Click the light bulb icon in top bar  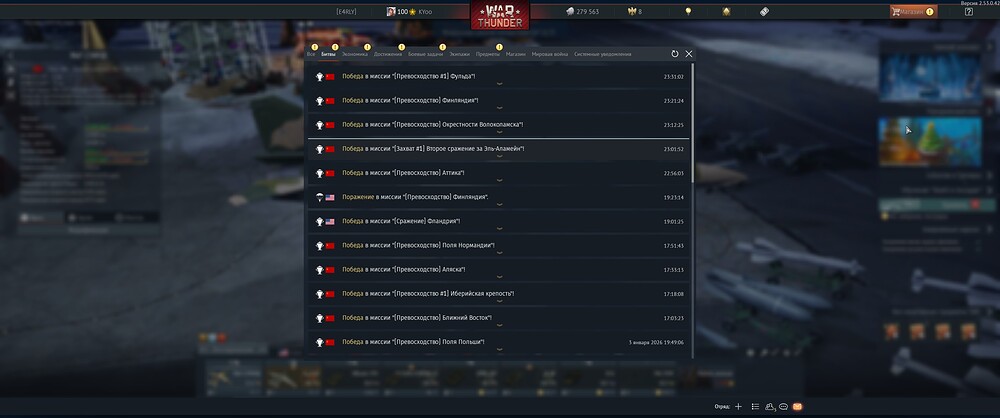coord(688,11)
